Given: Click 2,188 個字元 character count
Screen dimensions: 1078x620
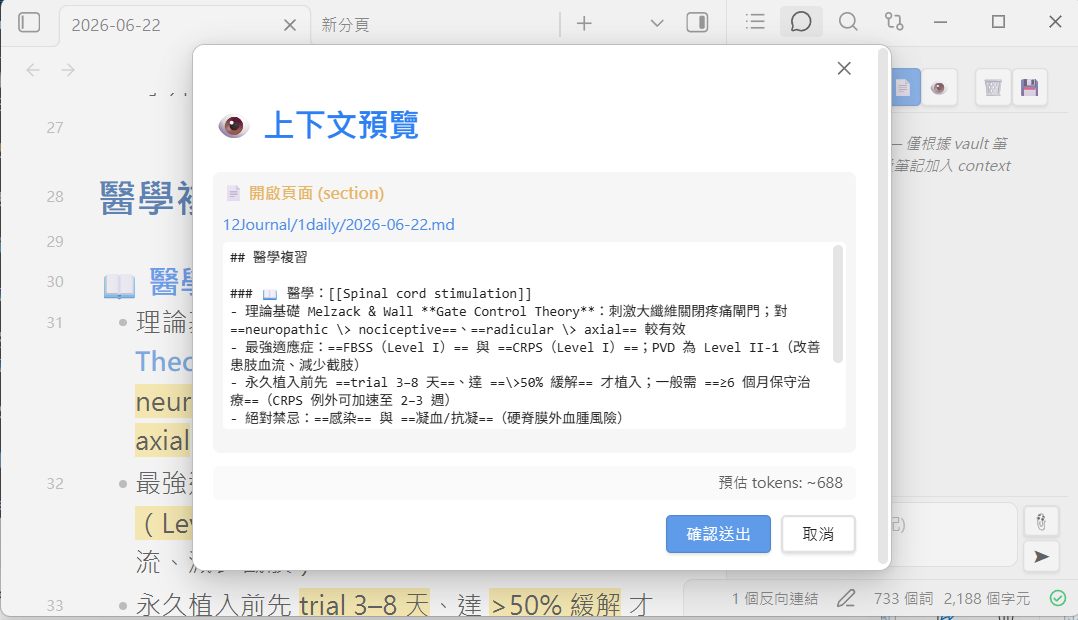Looking at the screenshot, I should point(987,599).
